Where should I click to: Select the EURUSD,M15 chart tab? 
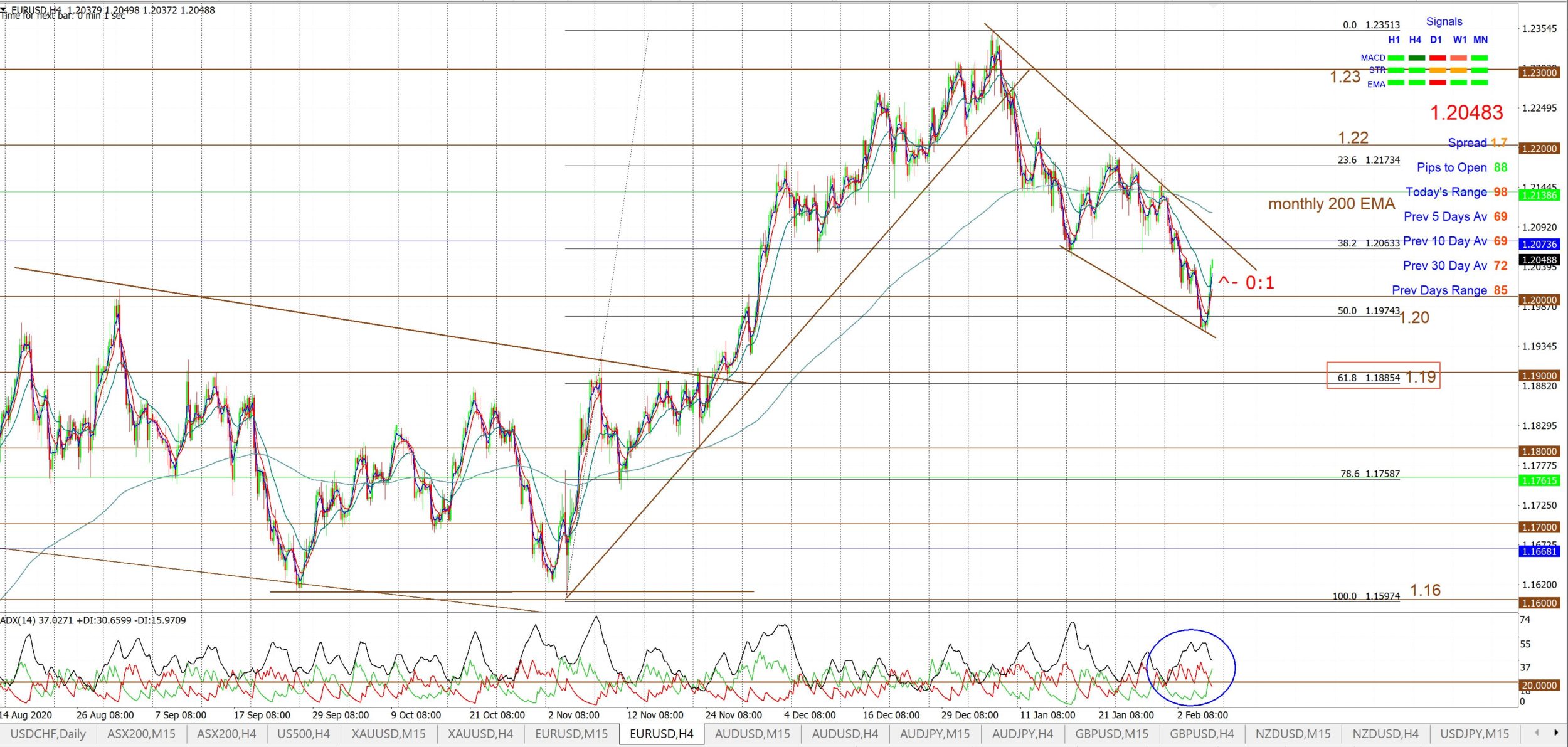click(x=571, y=733)
